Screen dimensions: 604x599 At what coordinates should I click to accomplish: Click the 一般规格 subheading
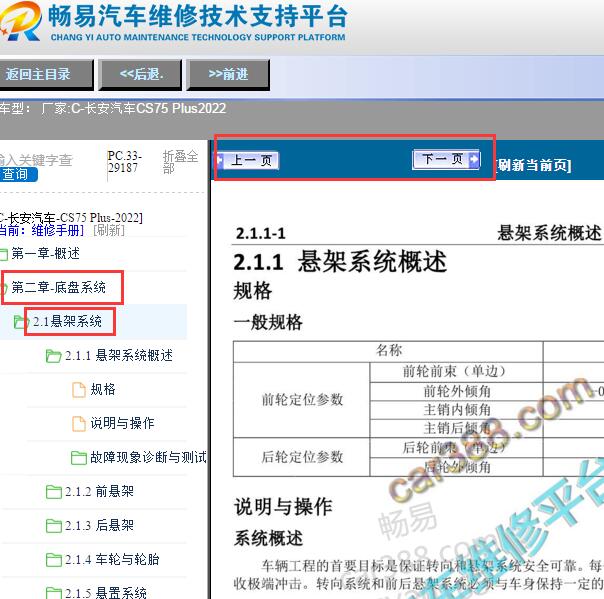[268, 322]
